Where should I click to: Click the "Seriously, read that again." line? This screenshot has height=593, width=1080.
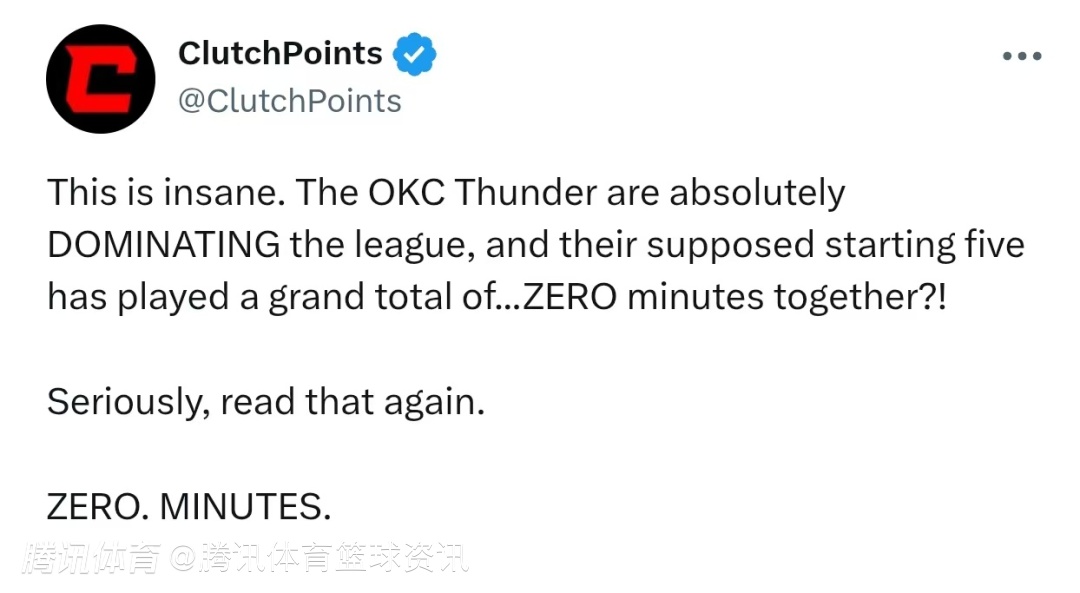(265, 402)
